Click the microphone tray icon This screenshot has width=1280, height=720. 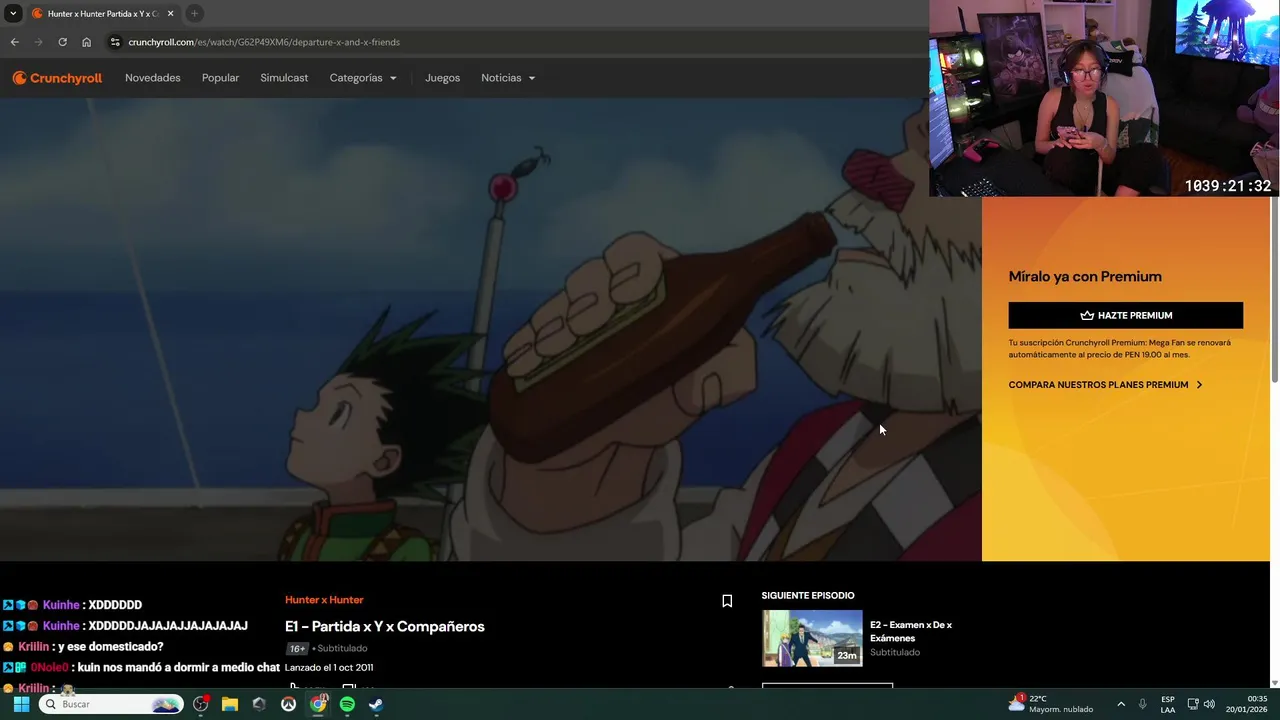1142,704
